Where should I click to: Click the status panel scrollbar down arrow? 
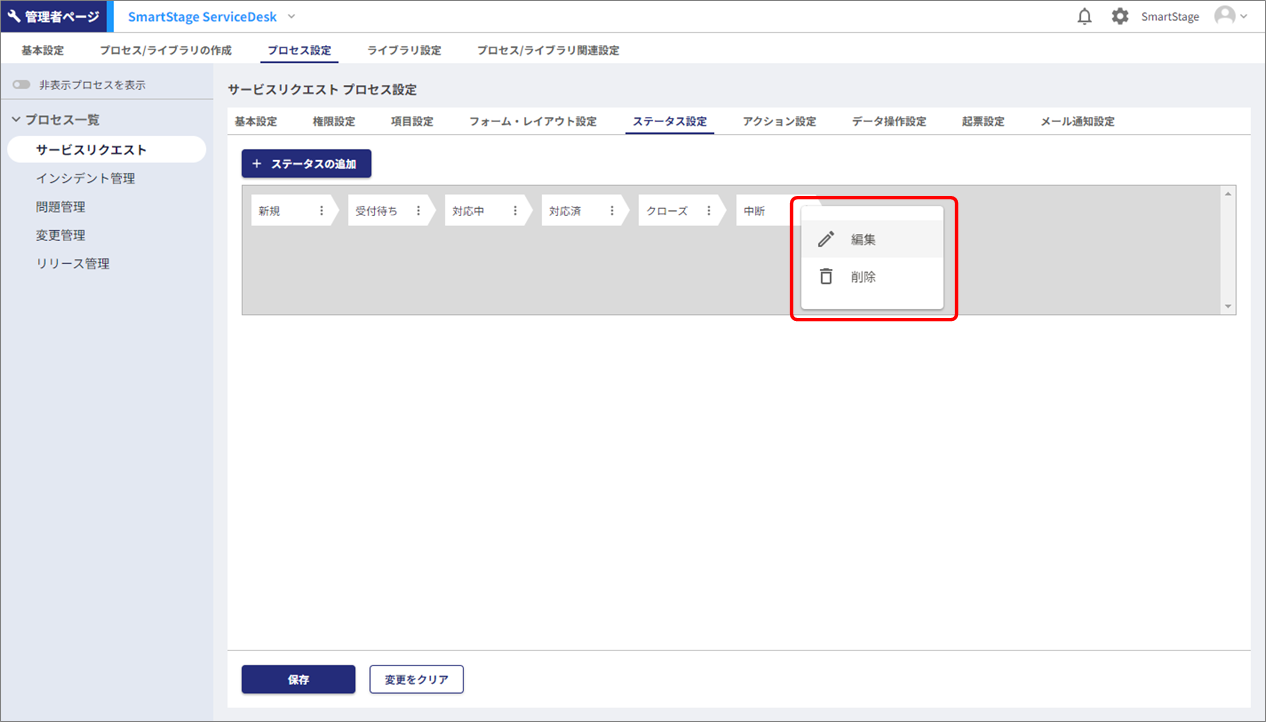tap(1228, 307)
